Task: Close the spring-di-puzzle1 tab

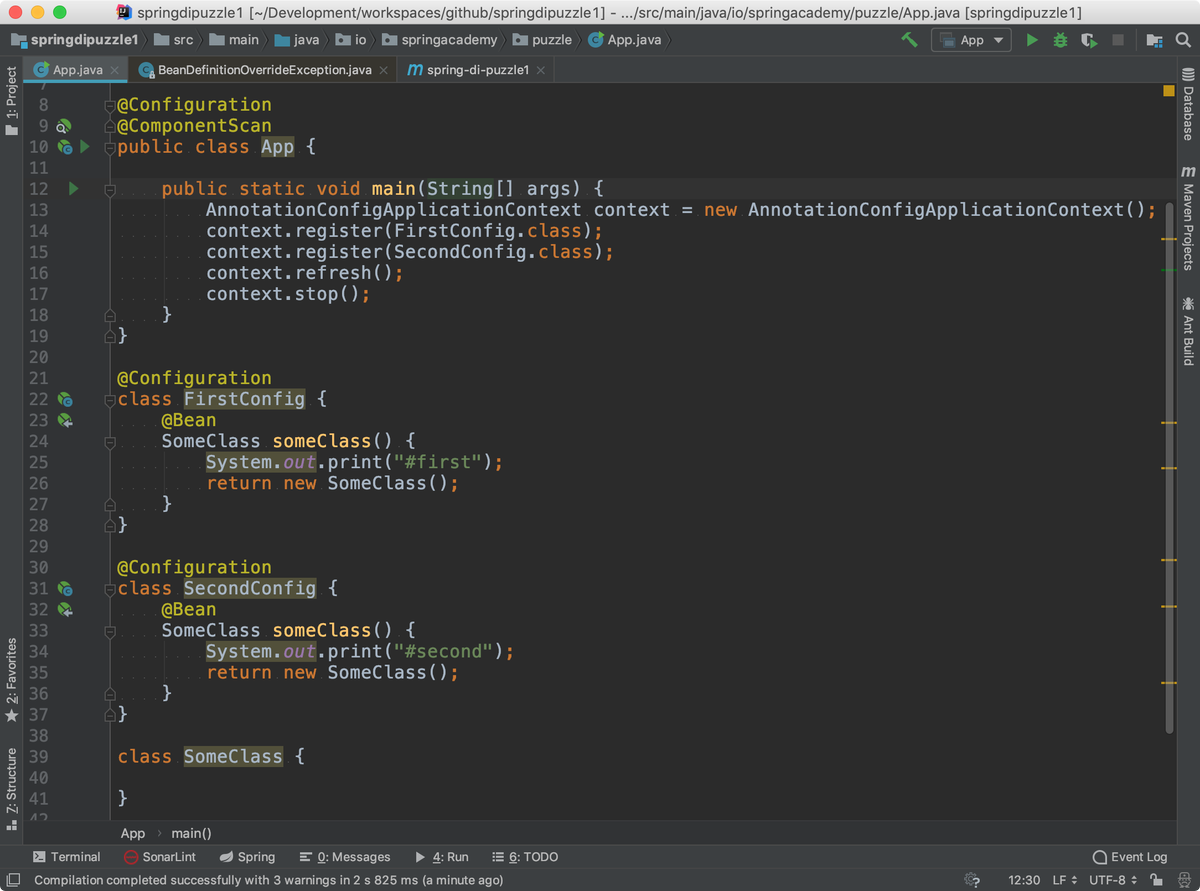Action: coord(541,70)
